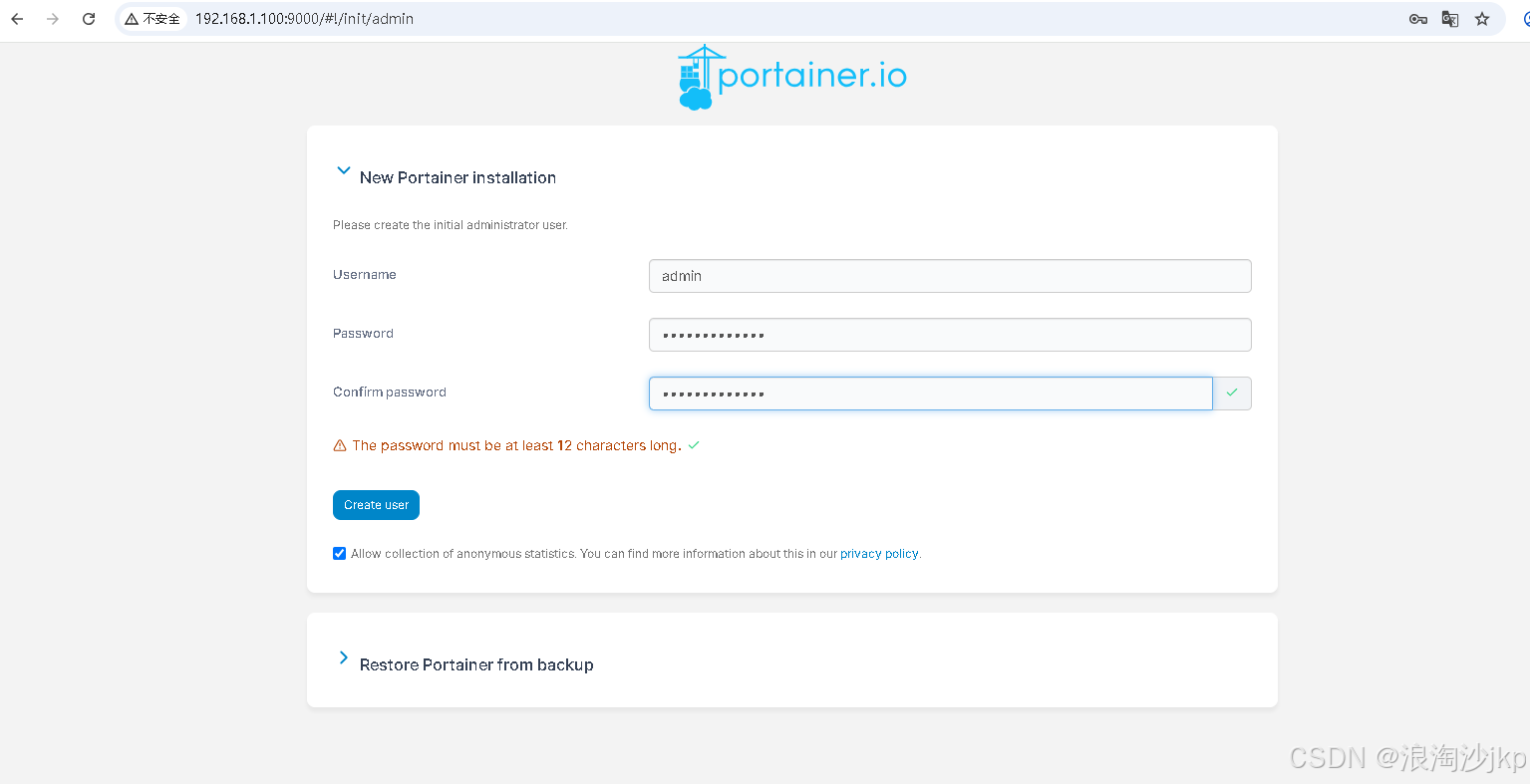Click the Restore Portainer from backup heading
1530x784 pixels.
coord(476,664)
